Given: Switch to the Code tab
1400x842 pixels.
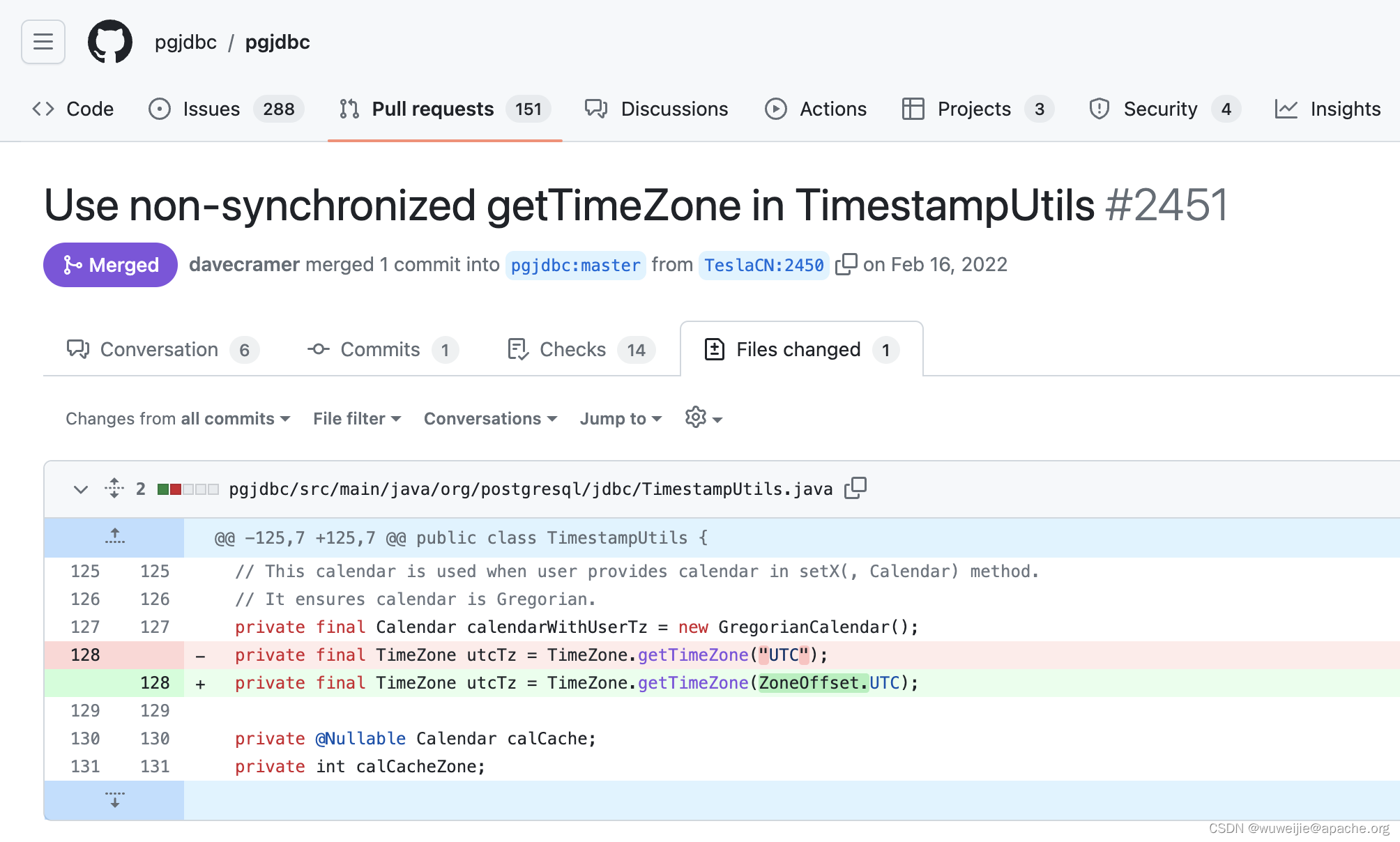Looking at the screenshot, I should pyautogui.click(x=73, y=109).
